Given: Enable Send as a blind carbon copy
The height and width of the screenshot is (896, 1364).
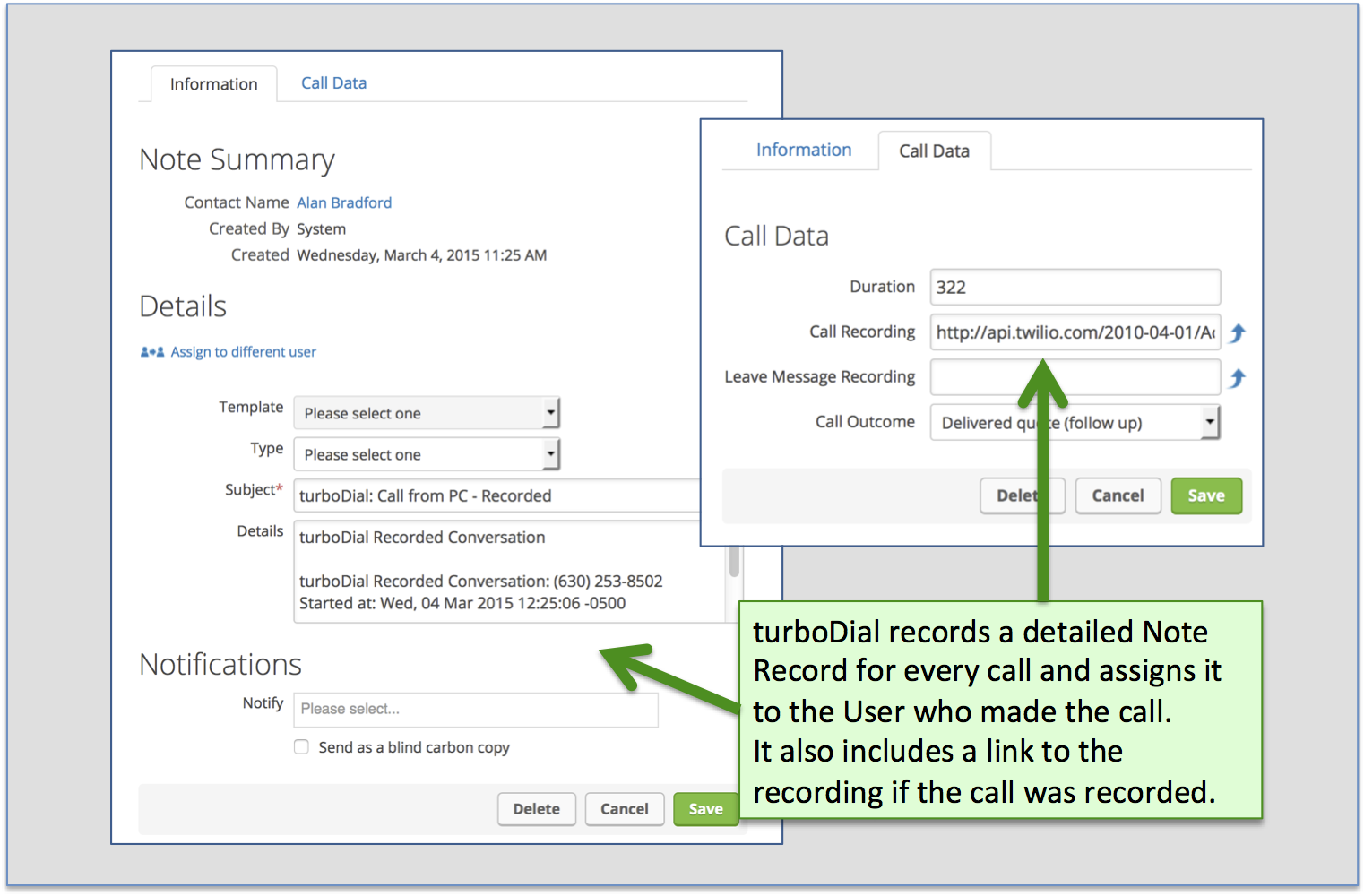Looking at the screenshot, I should [301, 747].
